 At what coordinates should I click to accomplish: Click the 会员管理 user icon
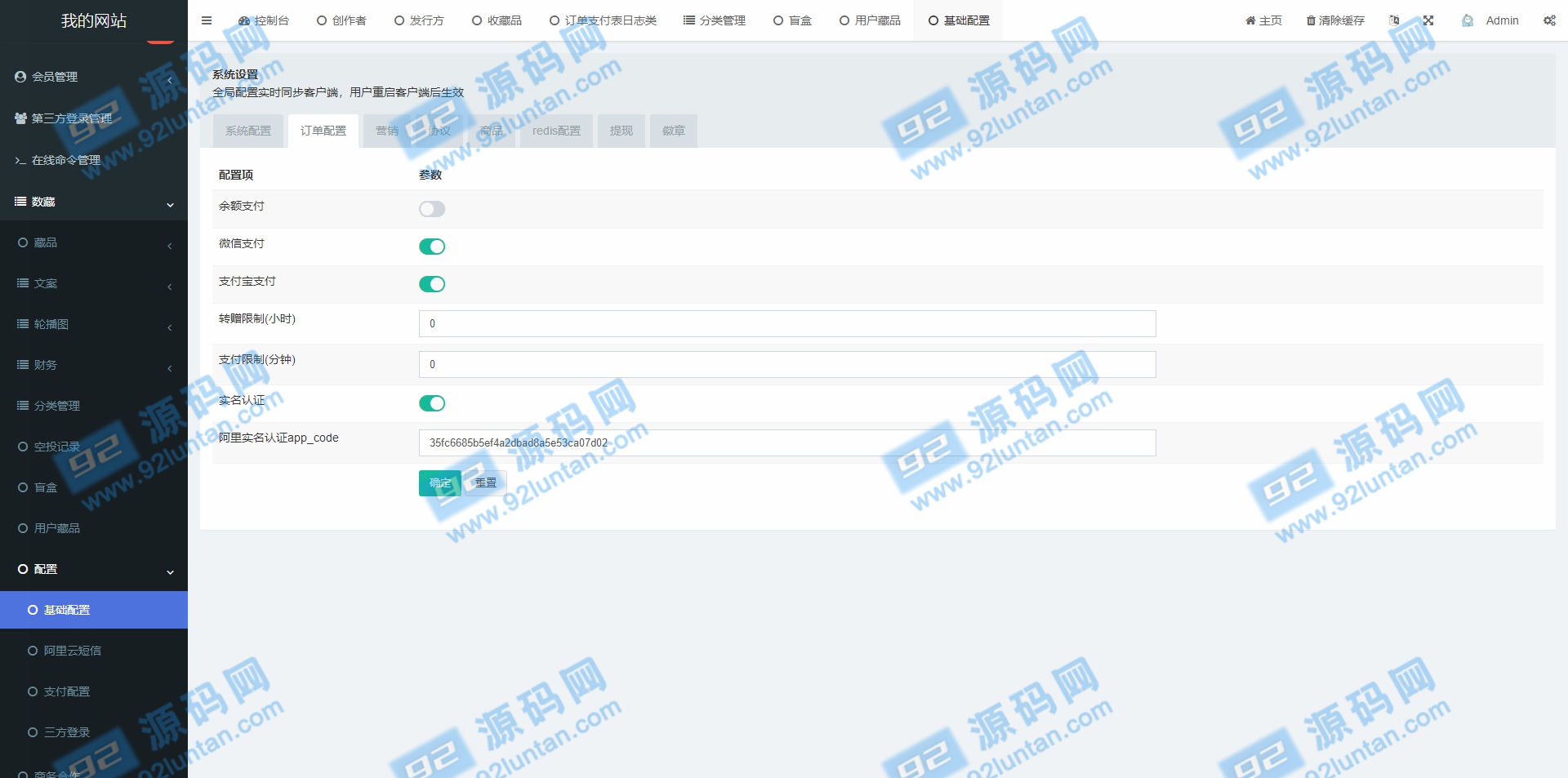click(20, 77)
